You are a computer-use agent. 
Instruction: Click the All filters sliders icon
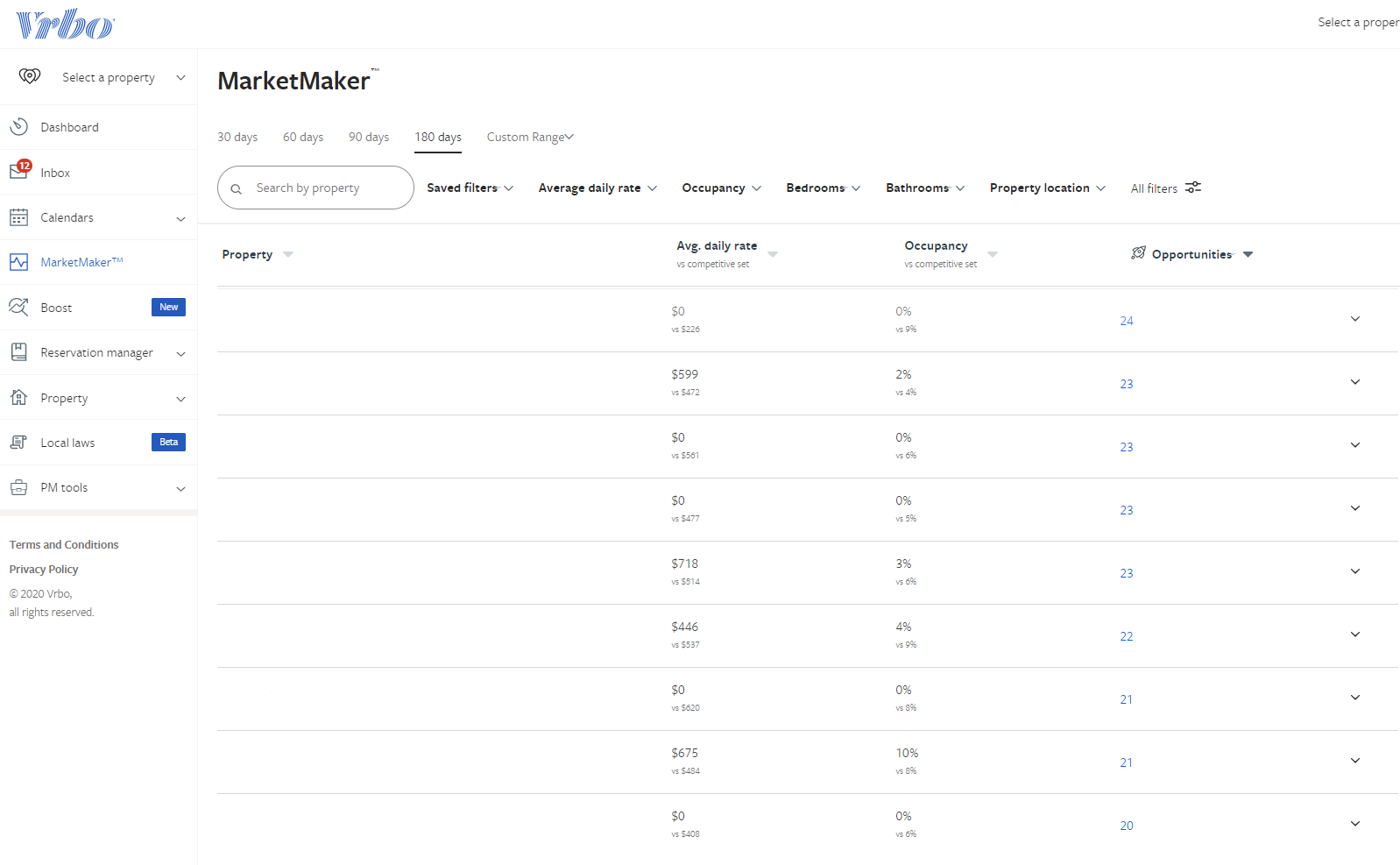[1193, 188]
